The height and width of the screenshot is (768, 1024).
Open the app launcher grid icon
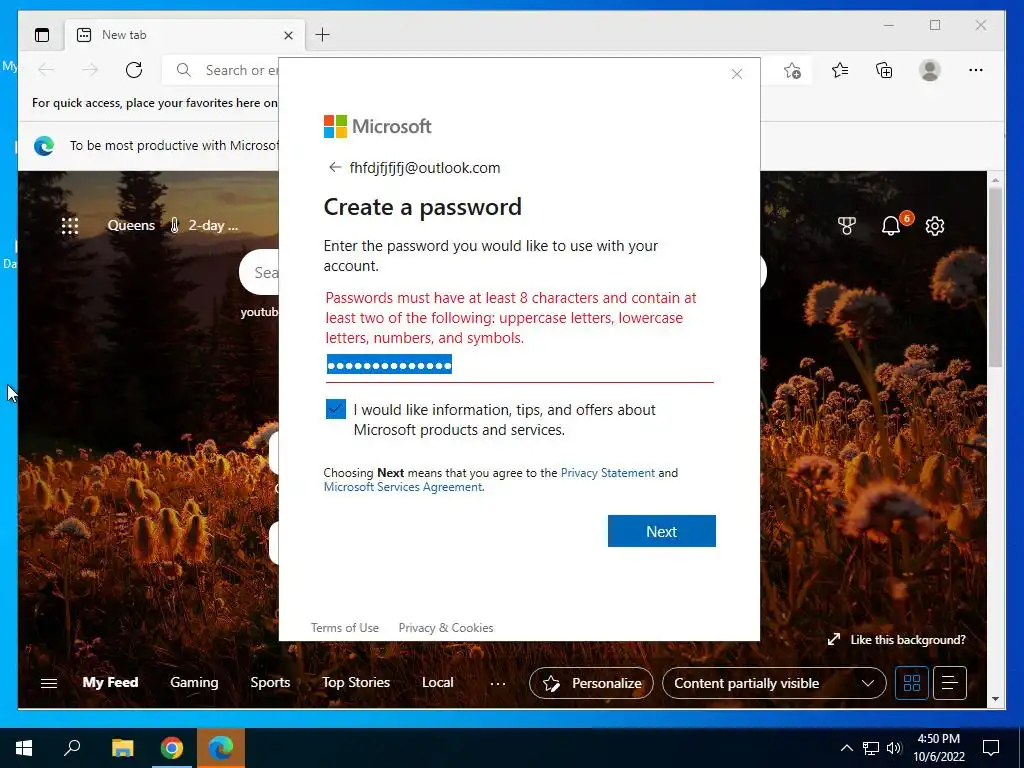[x=70, y=226]
